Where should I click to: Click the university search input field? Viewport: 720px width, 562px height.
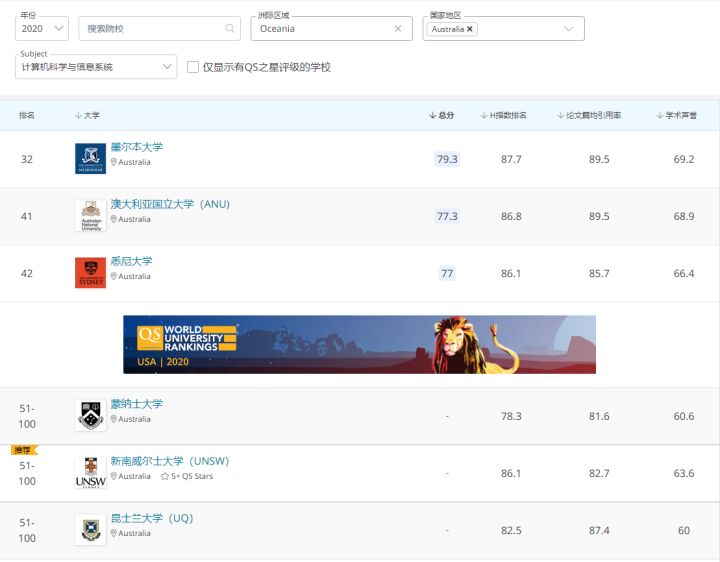coord(159,28)
